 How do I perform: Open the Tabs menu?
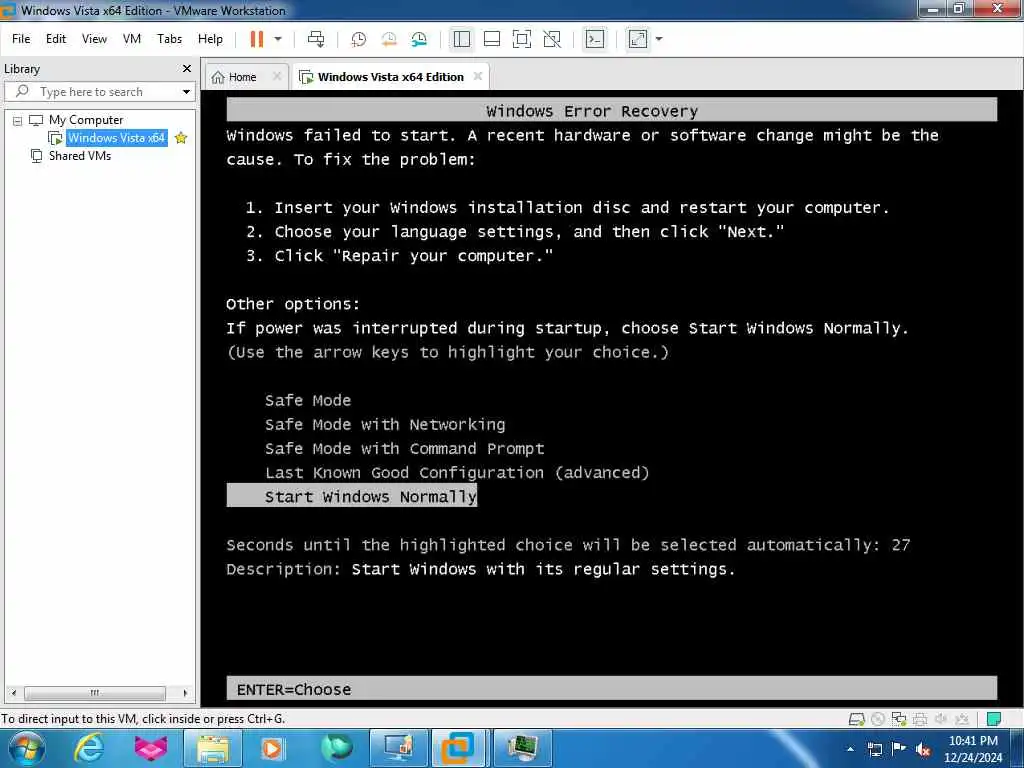point(169,39)
